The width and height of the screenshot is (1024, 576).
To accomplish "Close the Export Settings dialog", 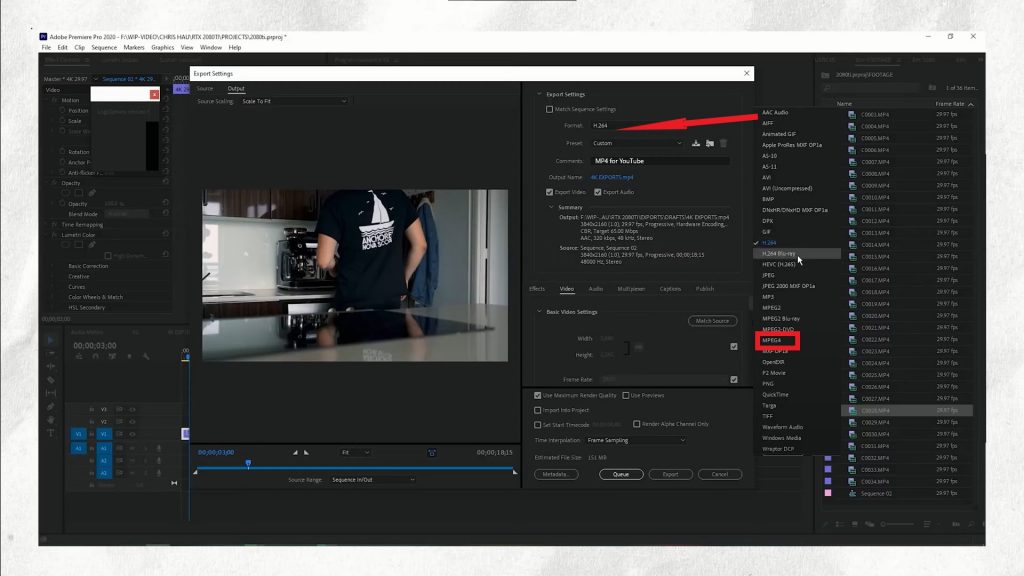I will 746,73.
